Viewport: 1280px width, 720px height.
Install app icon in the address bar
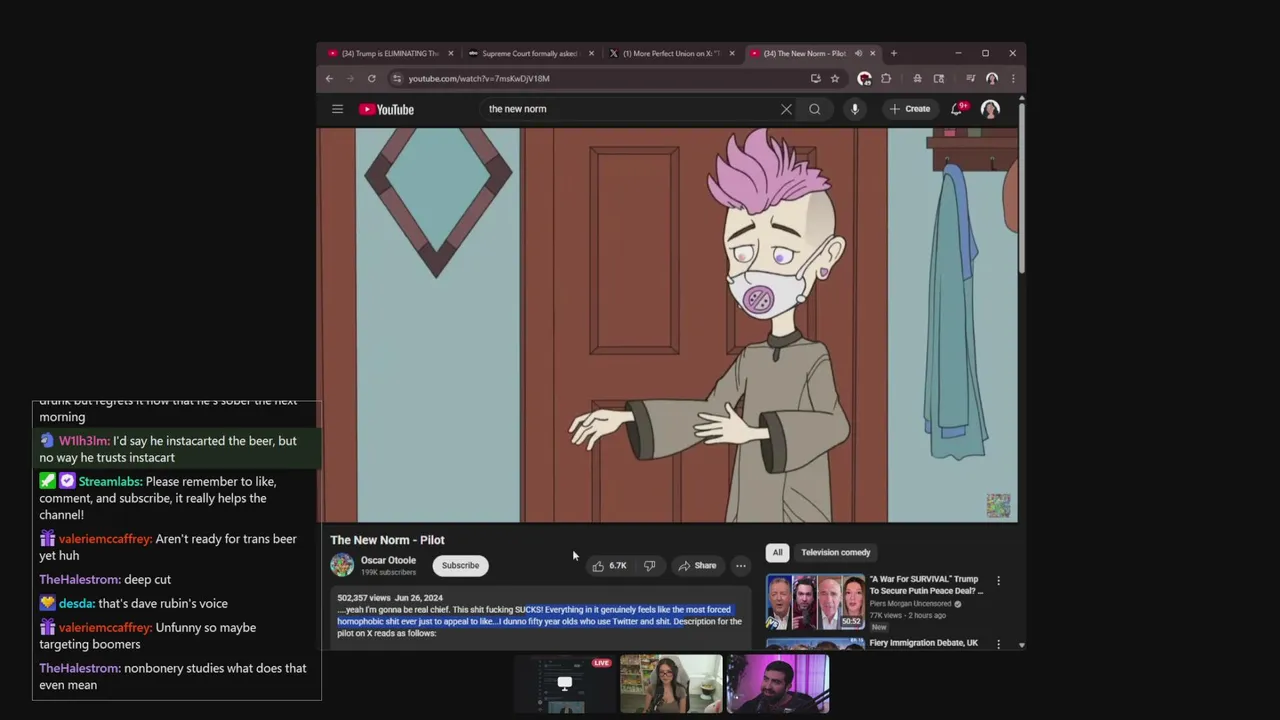point(816,79)
